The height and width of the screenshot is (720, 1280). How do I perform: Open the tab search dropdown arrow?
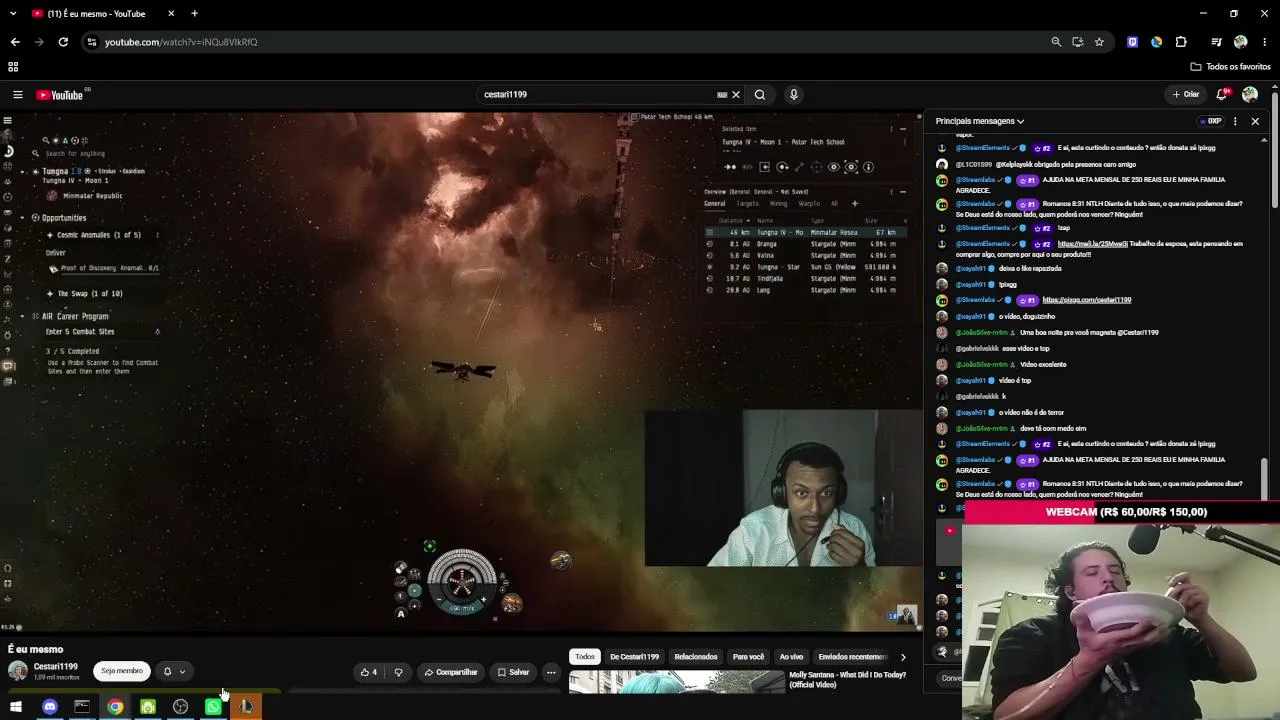pyautogui.click(x=14, y=14)
